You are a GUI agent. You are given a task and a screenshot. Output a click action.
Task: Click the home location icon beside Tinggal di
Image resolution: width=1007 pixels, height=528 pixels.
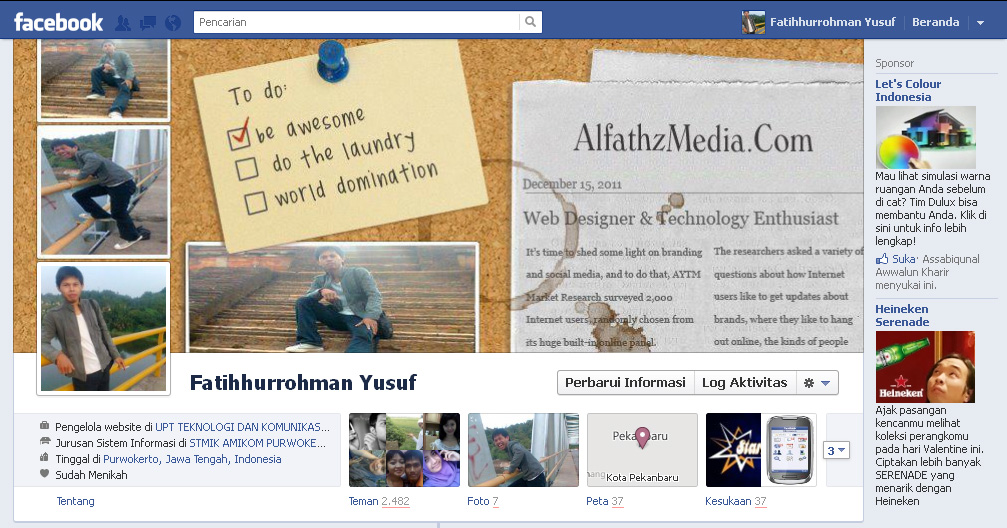(44, 457)
